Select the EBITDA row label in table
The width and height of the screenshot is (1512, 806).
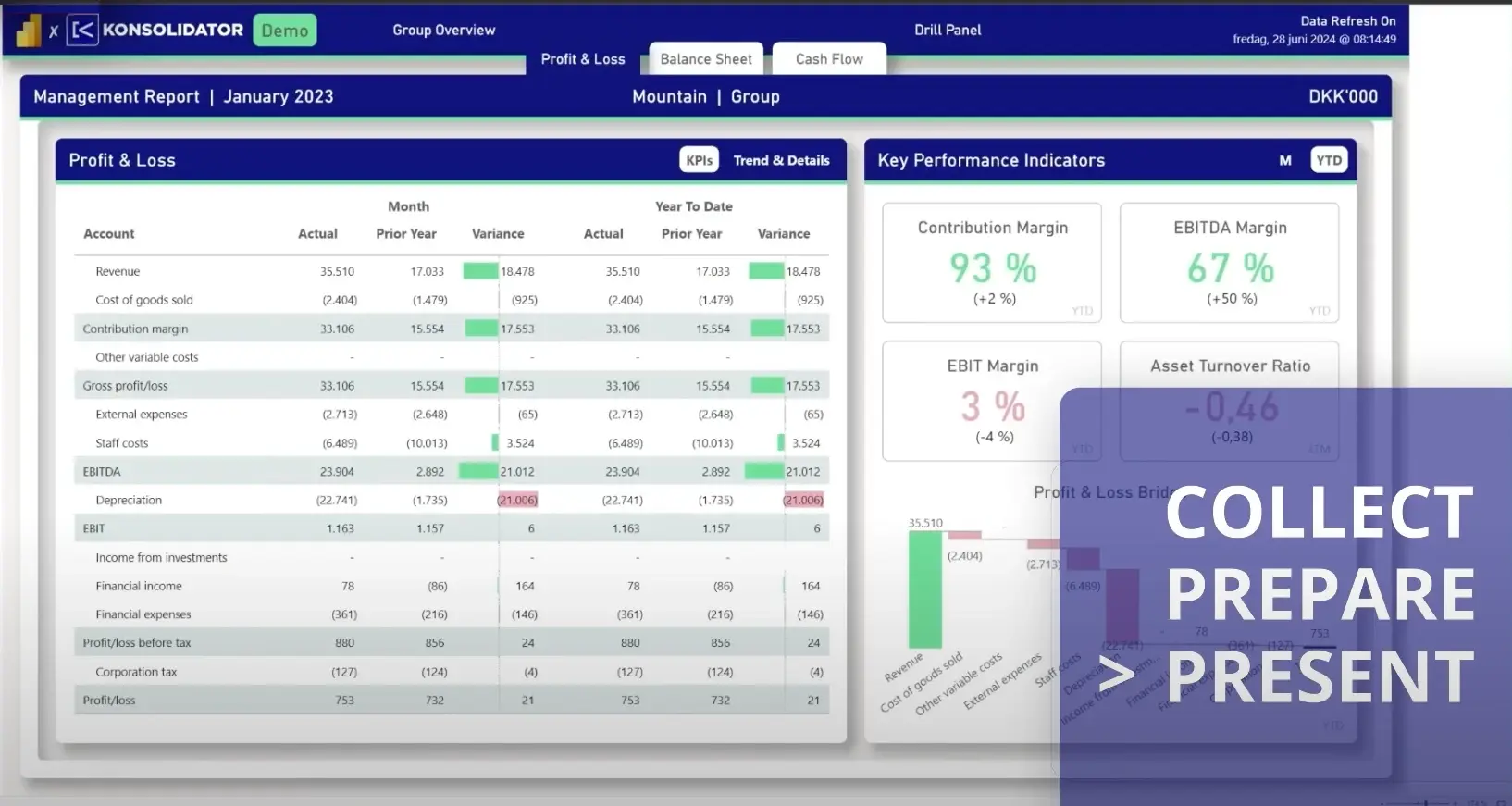[102, 472]
